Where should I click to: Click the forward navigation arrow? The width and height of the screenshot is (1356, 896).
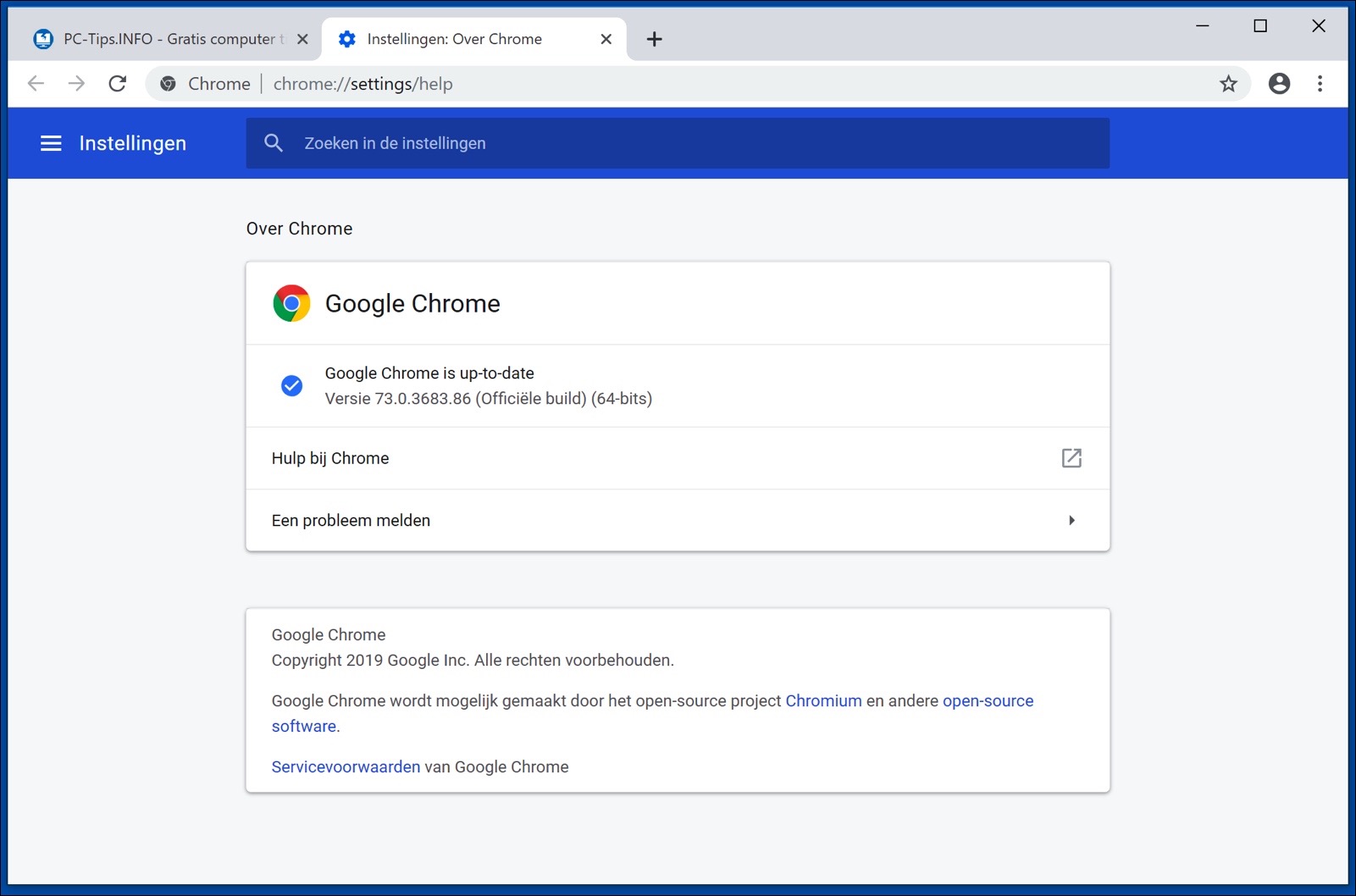pos(76,83)
